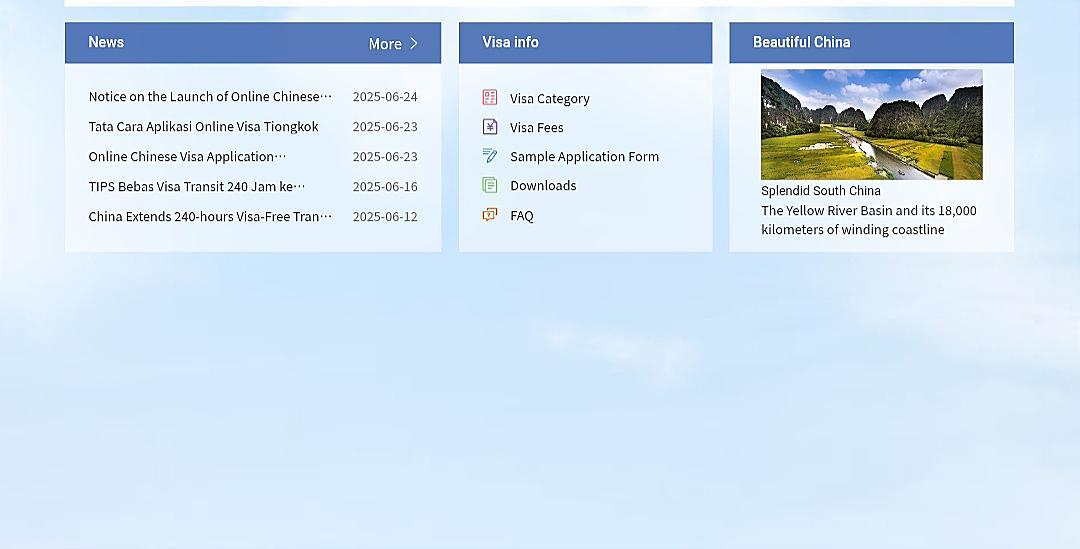Open TIPS Bebas Visa Transit 240 Jam article
This screenshot has height=549, width=1080.
point(197,186)
